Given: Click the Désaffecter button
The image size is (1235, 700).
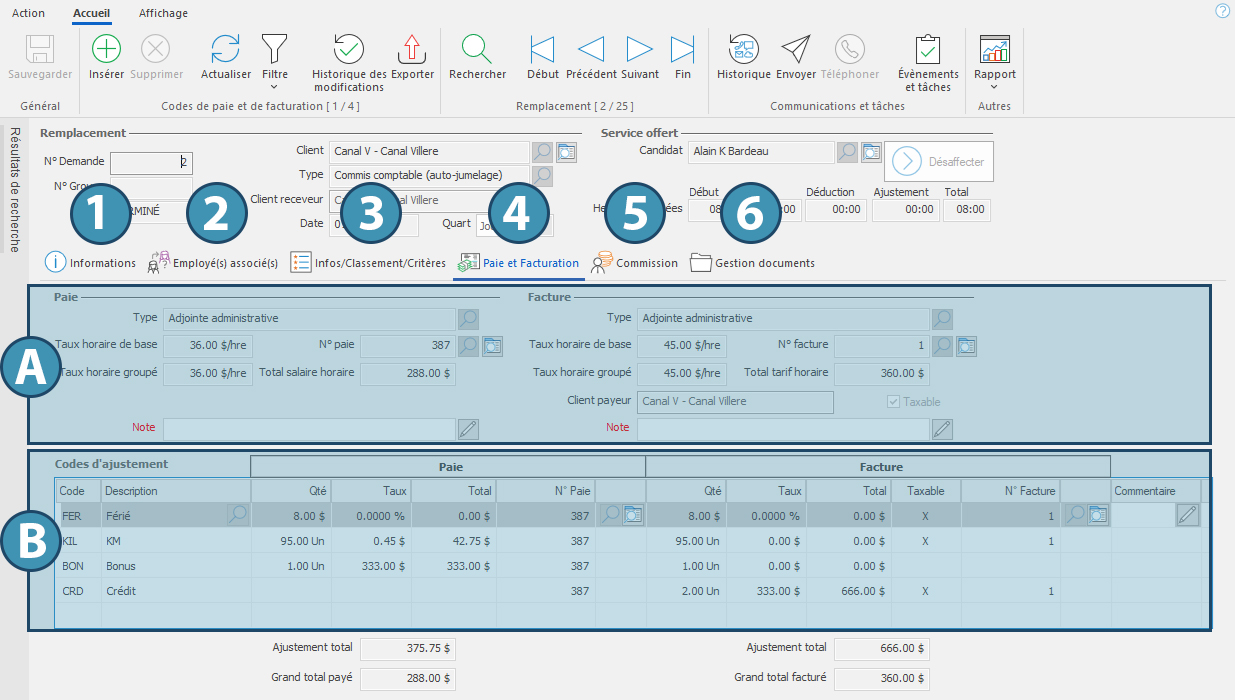Looking at the screenshot, I should click(x=939, y=161).
